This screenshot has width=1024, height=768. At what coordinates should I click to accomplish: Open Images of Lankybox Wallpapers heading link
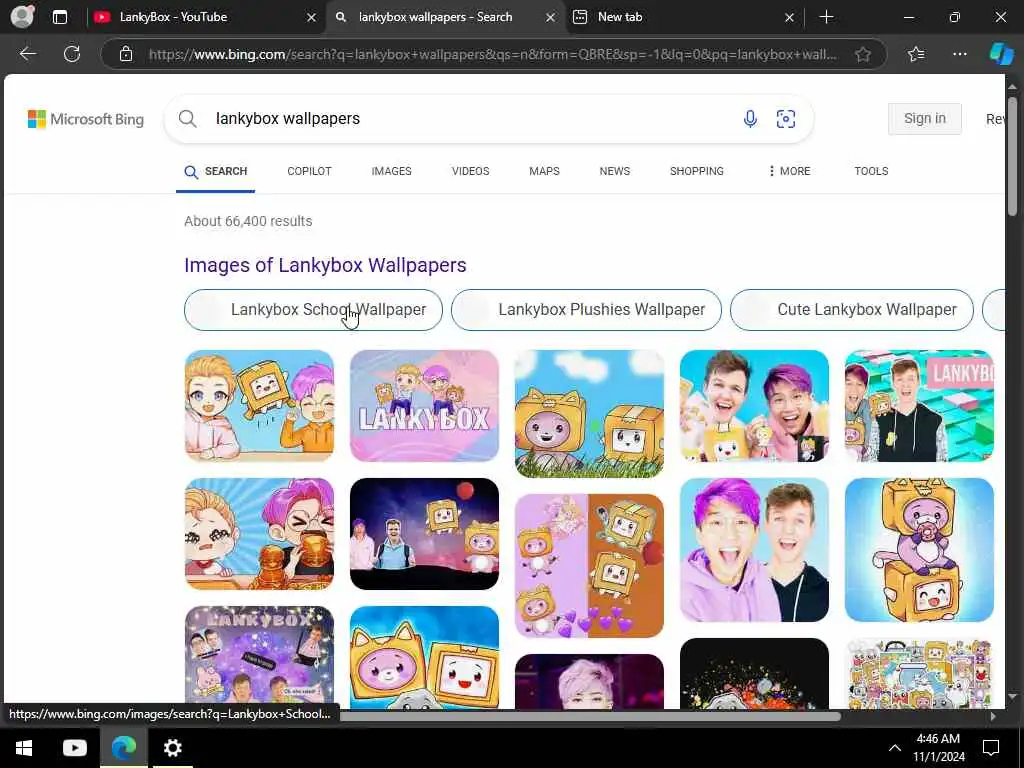325,265
